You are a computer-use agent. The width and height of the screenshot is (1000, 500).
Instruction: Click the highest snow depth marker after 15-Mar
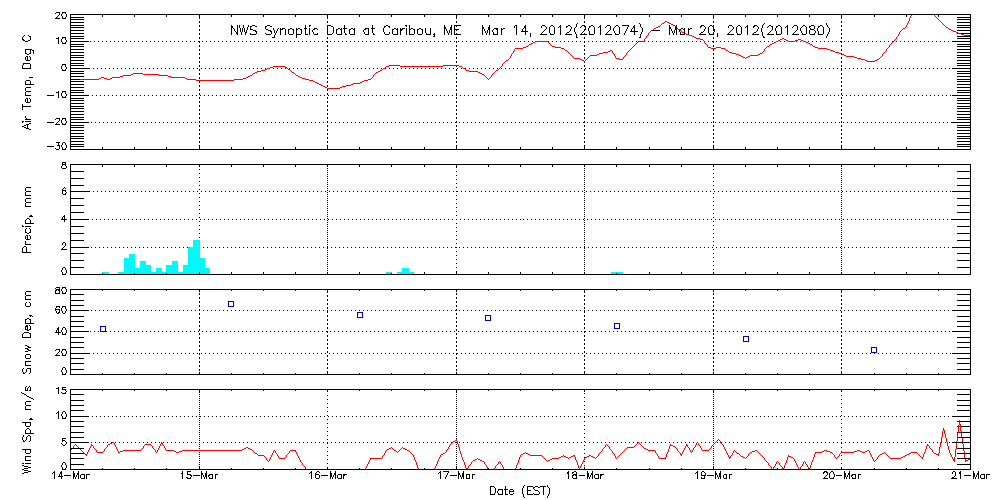click(231, 304)
